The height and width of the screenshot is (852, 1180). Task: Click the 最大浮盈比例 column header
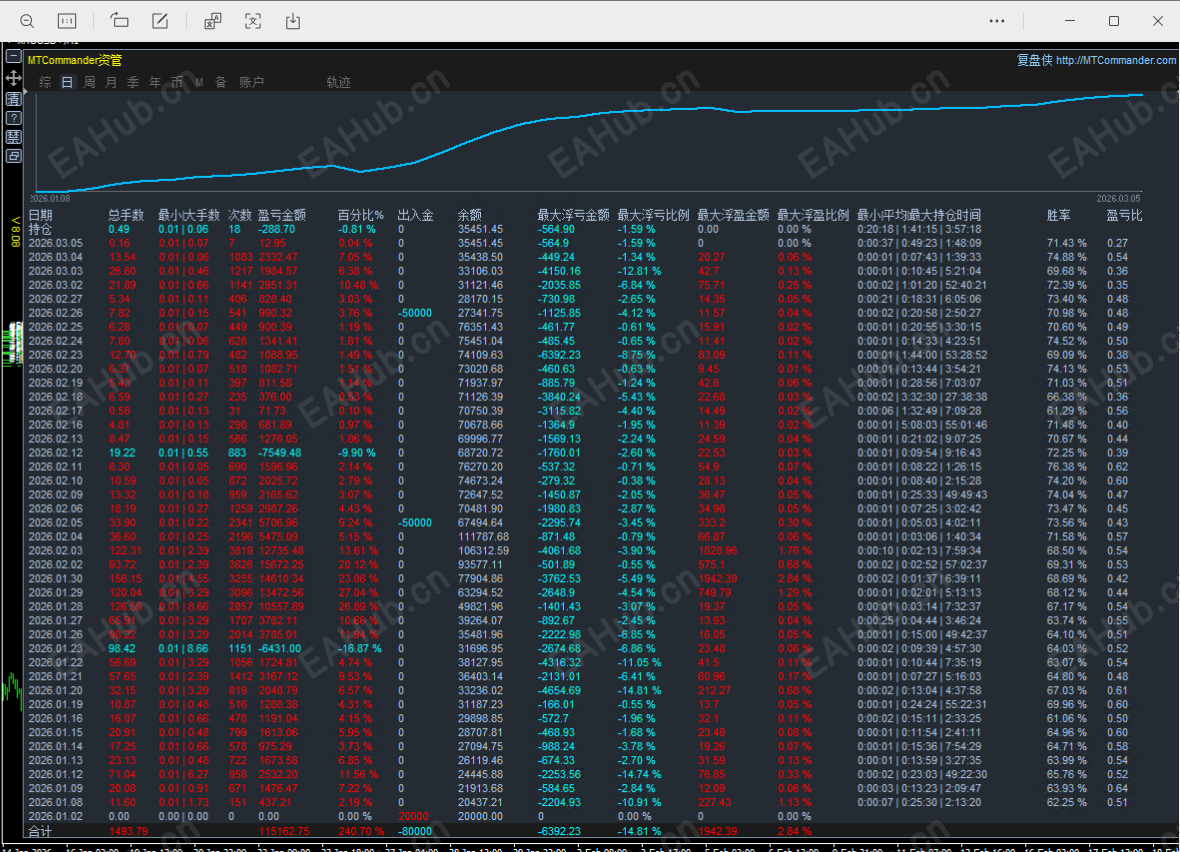813,215
